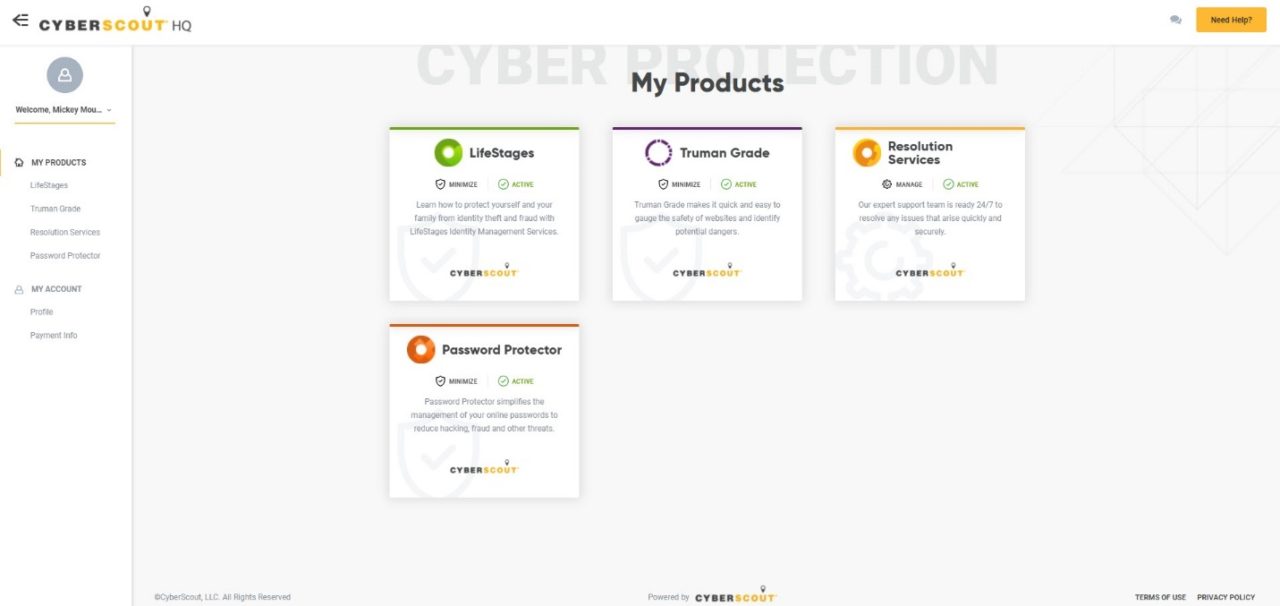Click the user avatar icon above Welcome message
1280x606 pixels.
click(x=64, y=74)
